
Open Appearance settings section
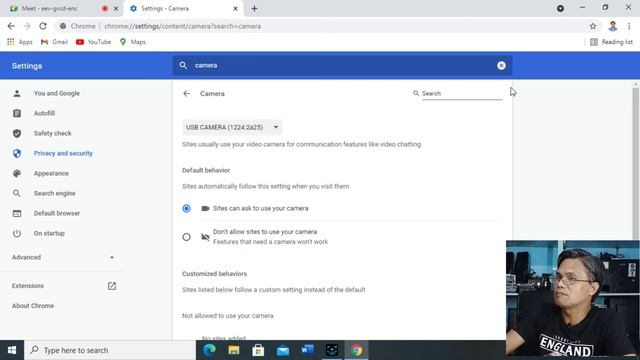point(51,173)
